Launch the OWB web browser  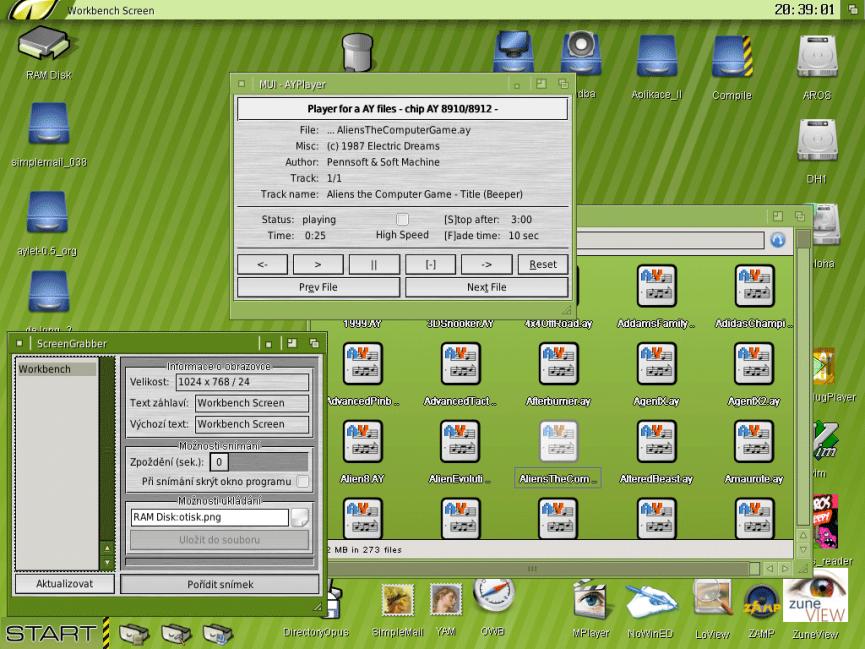pyautogui.click(x=493, y=598)
